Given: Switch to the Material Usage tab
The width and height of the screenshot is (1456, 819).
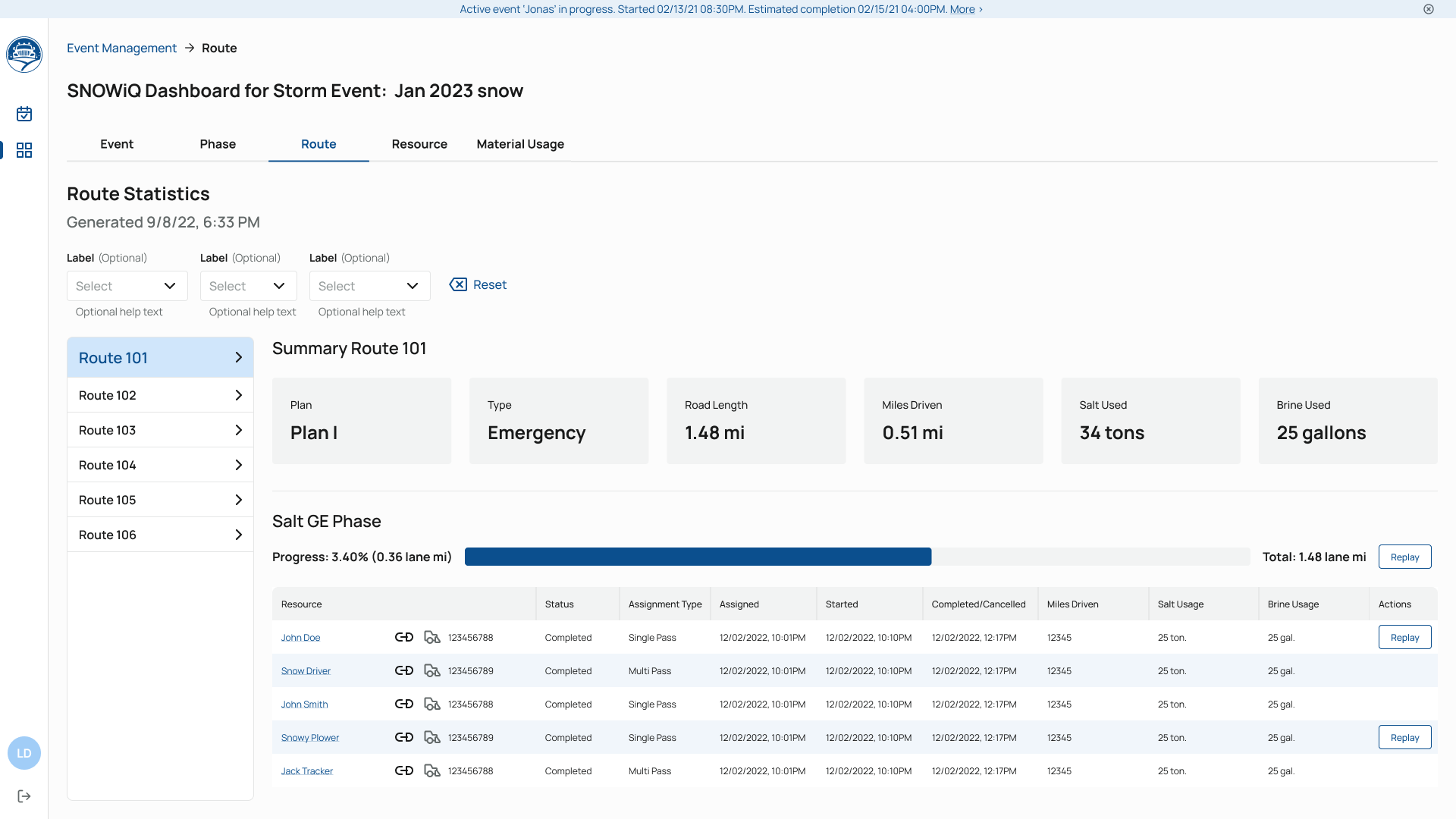Looking at the screenshot, I should click(520, 144).
